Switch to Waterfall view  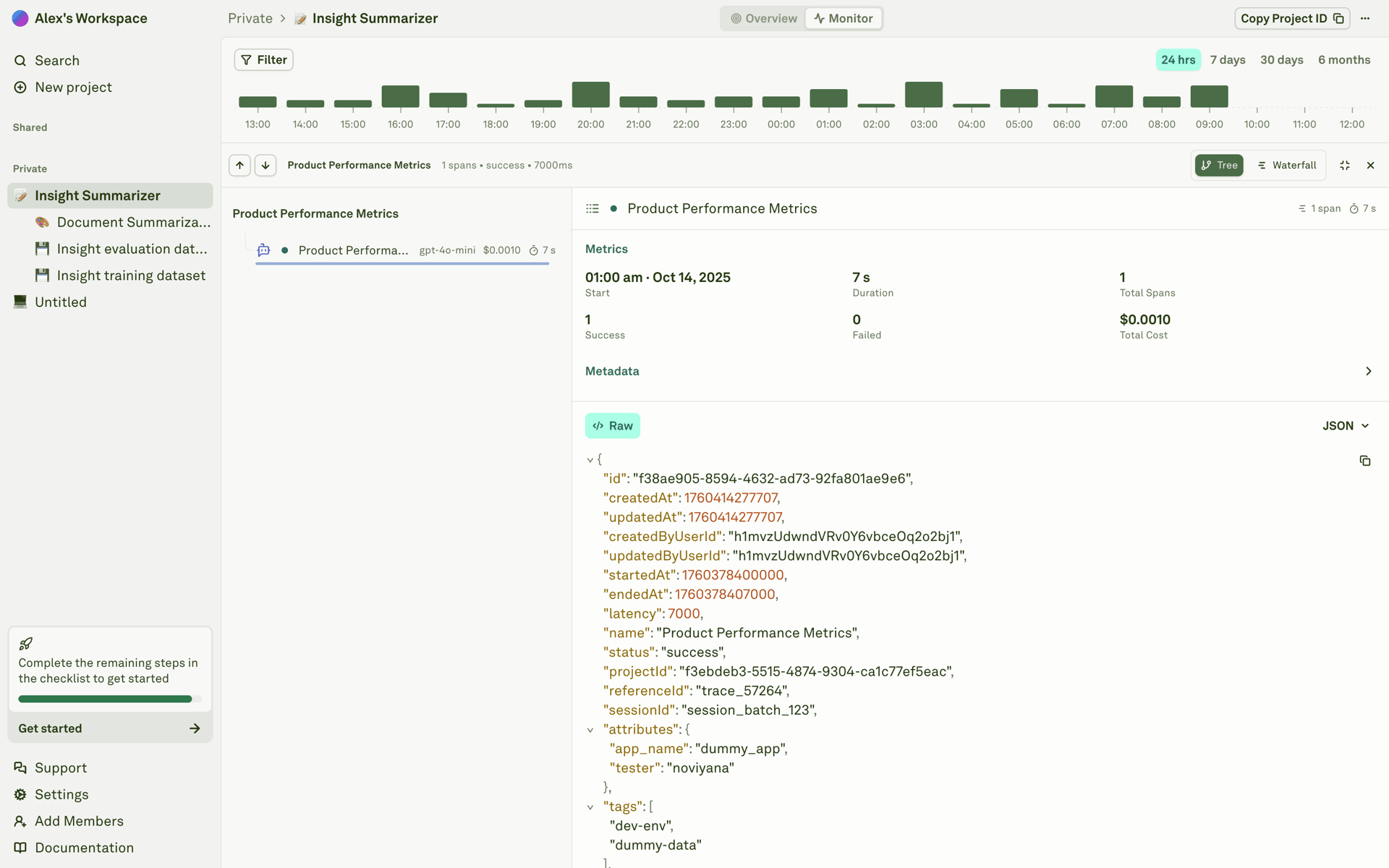pyautogui.click(x=1287, y=166)
